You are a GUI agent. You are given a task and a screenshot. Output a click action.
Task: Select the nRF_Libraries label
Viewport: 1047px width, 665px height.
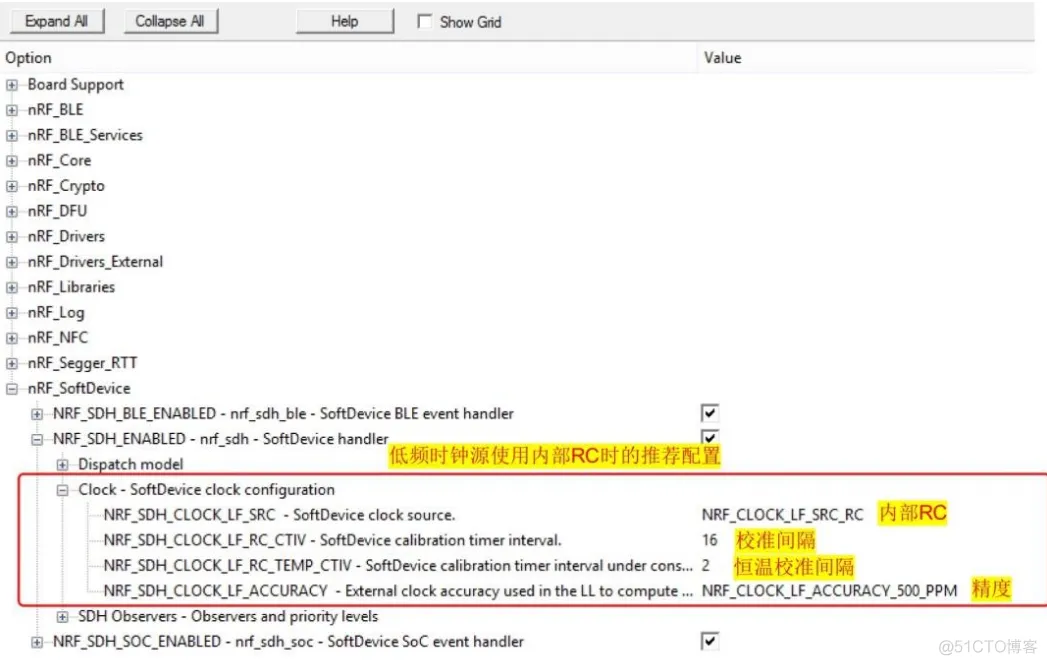(x=71, y=287)
